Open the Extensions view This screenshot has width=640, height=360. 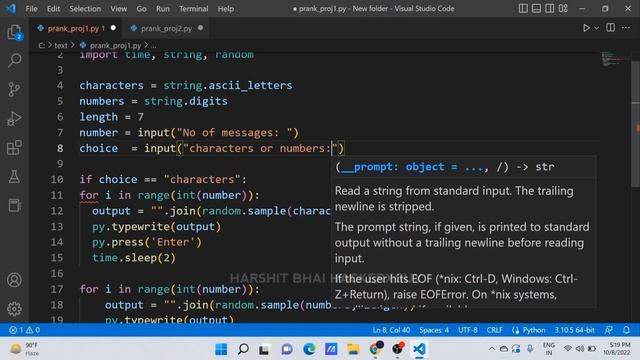(x=14, y=148)
